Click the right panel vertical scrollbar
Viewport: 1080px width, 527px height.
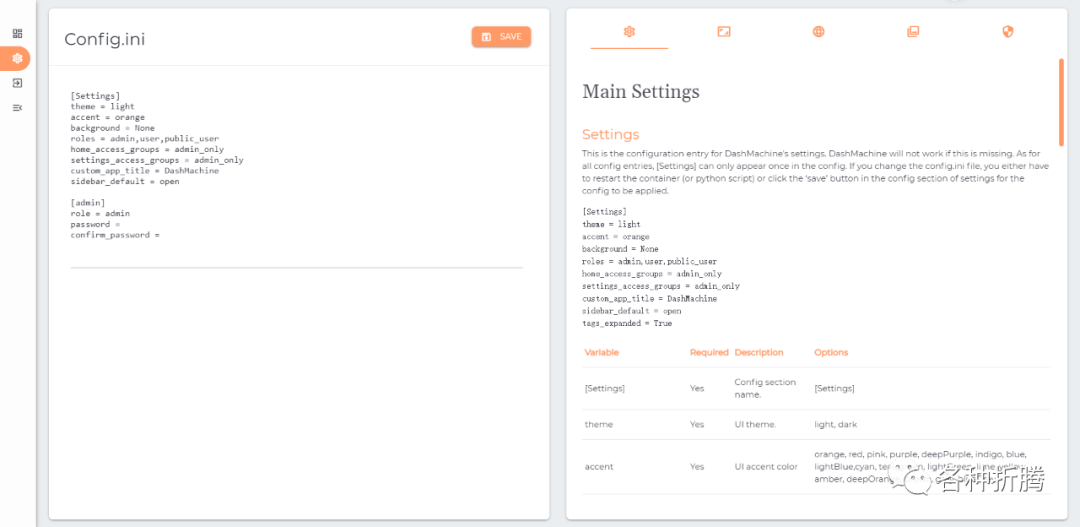point(1061,101)
